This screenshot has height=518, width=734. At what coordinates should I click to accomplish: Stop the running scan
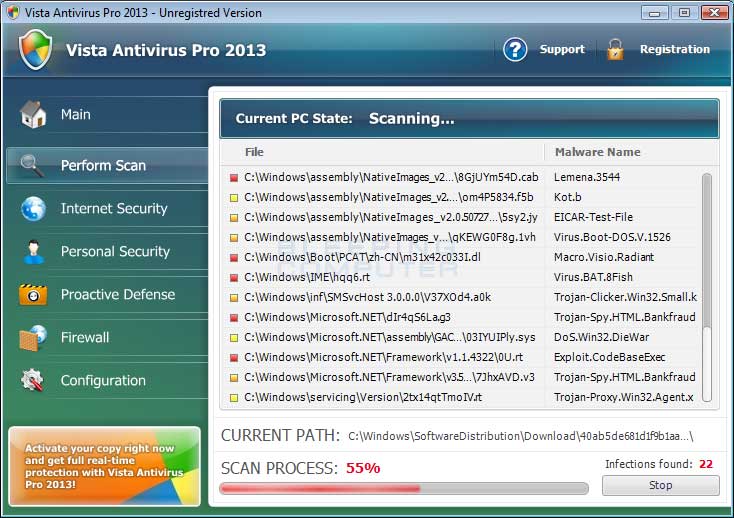tap(661, 485)
